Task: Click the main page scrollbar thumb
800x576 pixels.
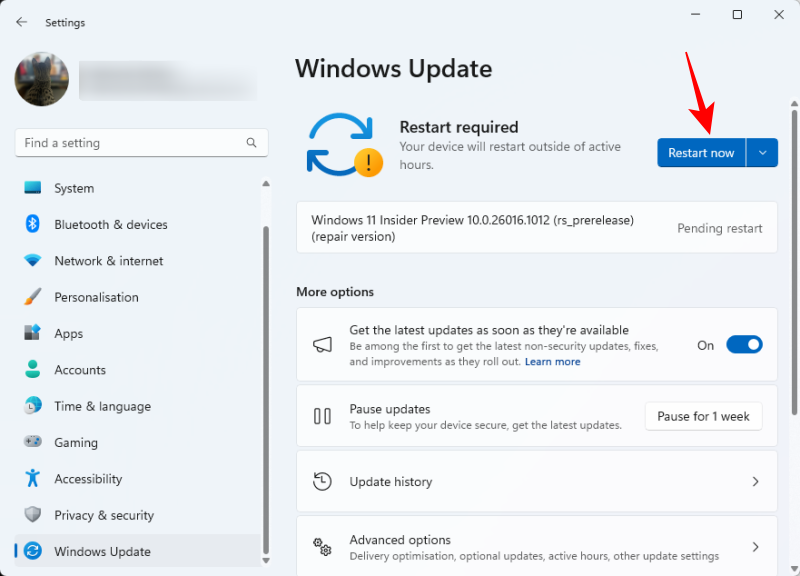Action: tap(794, 263)
